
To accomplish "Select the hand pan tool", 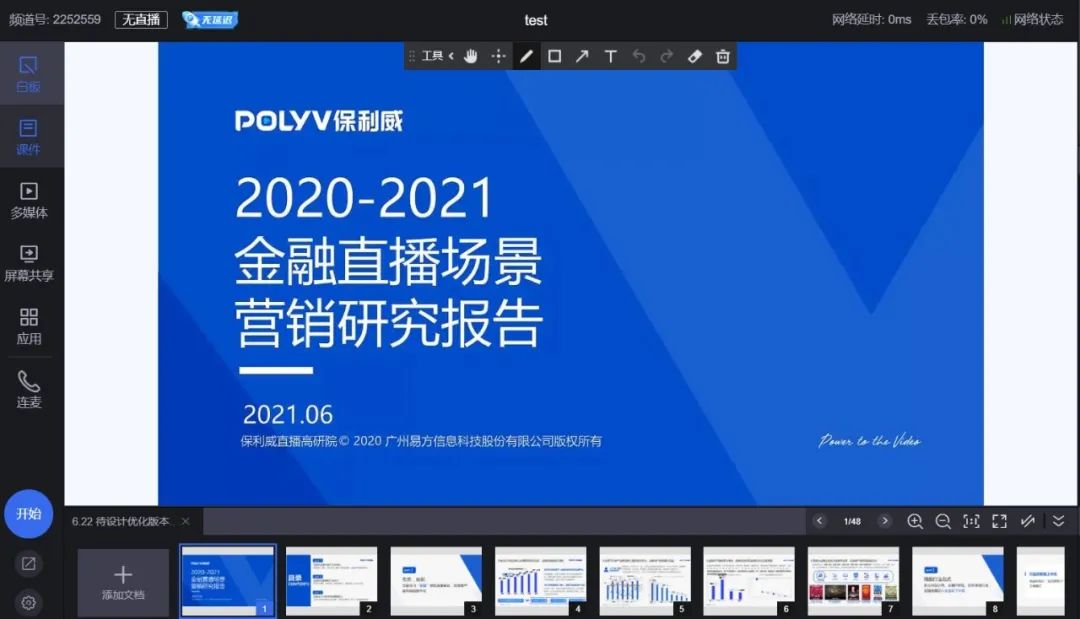I will pos(470,56).
